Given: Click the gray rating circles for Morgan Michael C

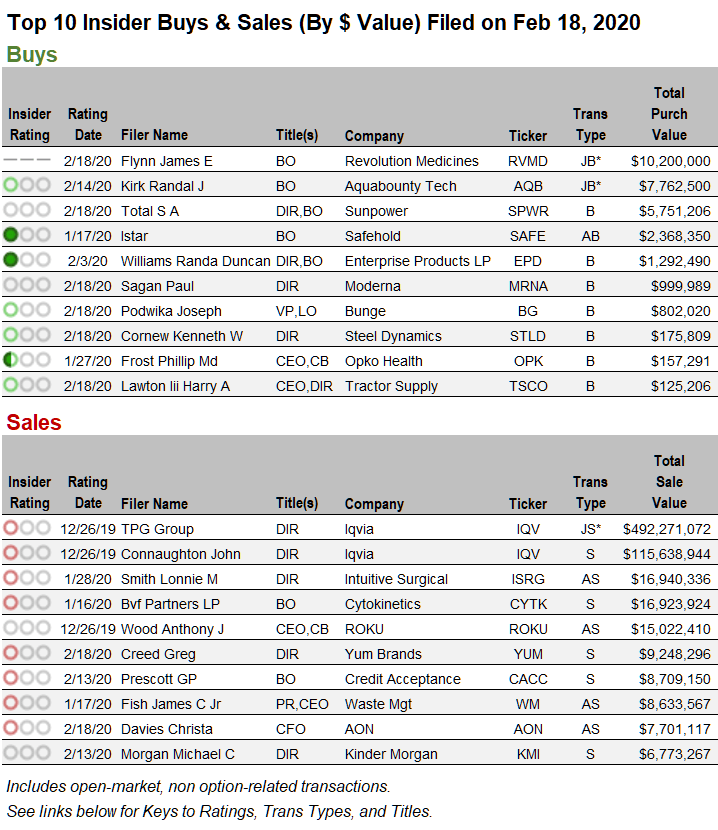Looking at the screenshot, I should 27,754.
